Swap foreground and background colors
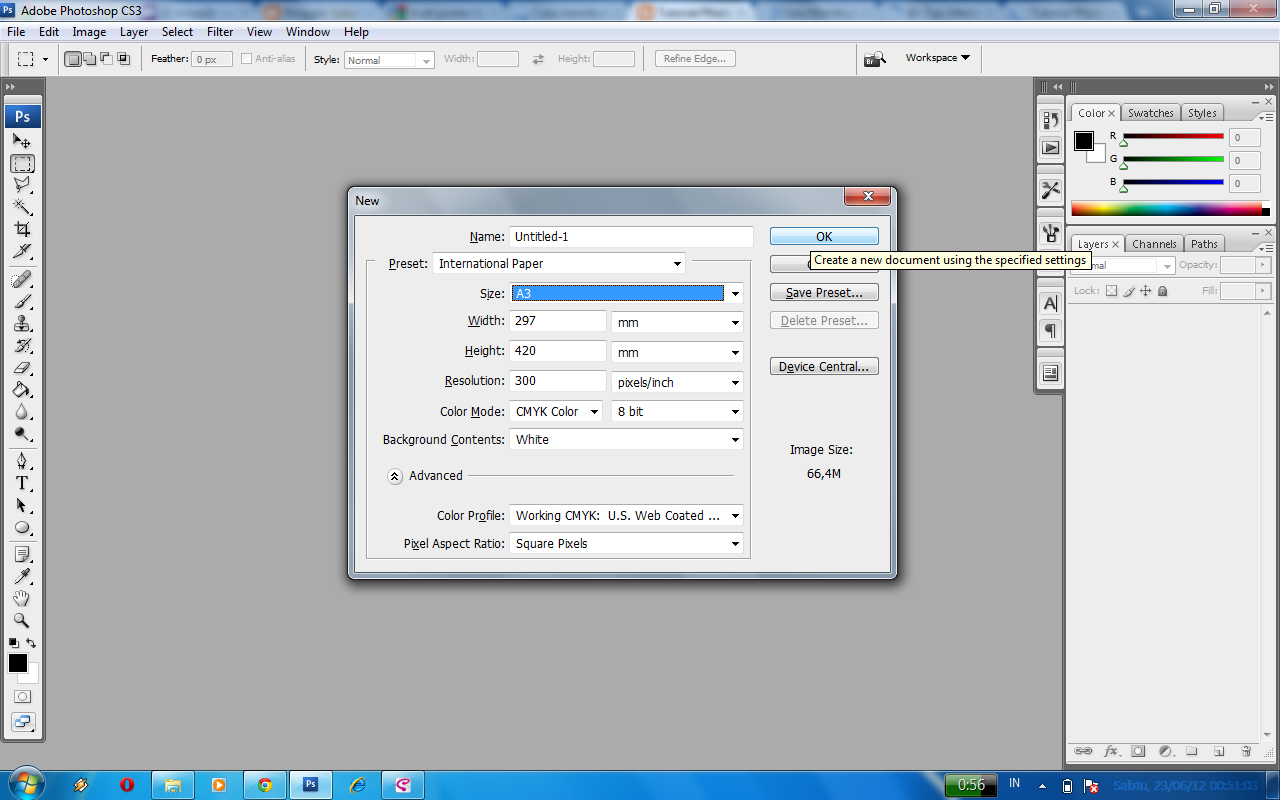Image resolution: width=1280 pixels, height=800 pixels. [x=31, y=643]
